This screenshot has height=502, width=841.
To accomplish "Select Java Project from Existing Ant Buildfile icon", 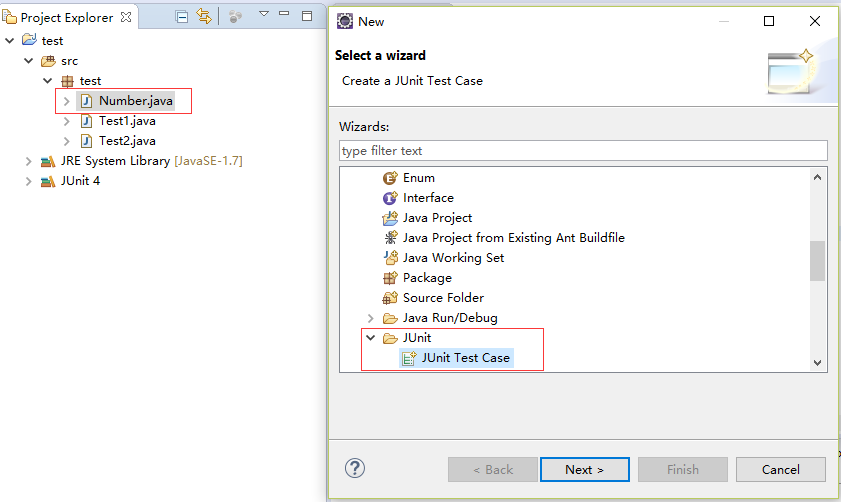I will (390, 238).
